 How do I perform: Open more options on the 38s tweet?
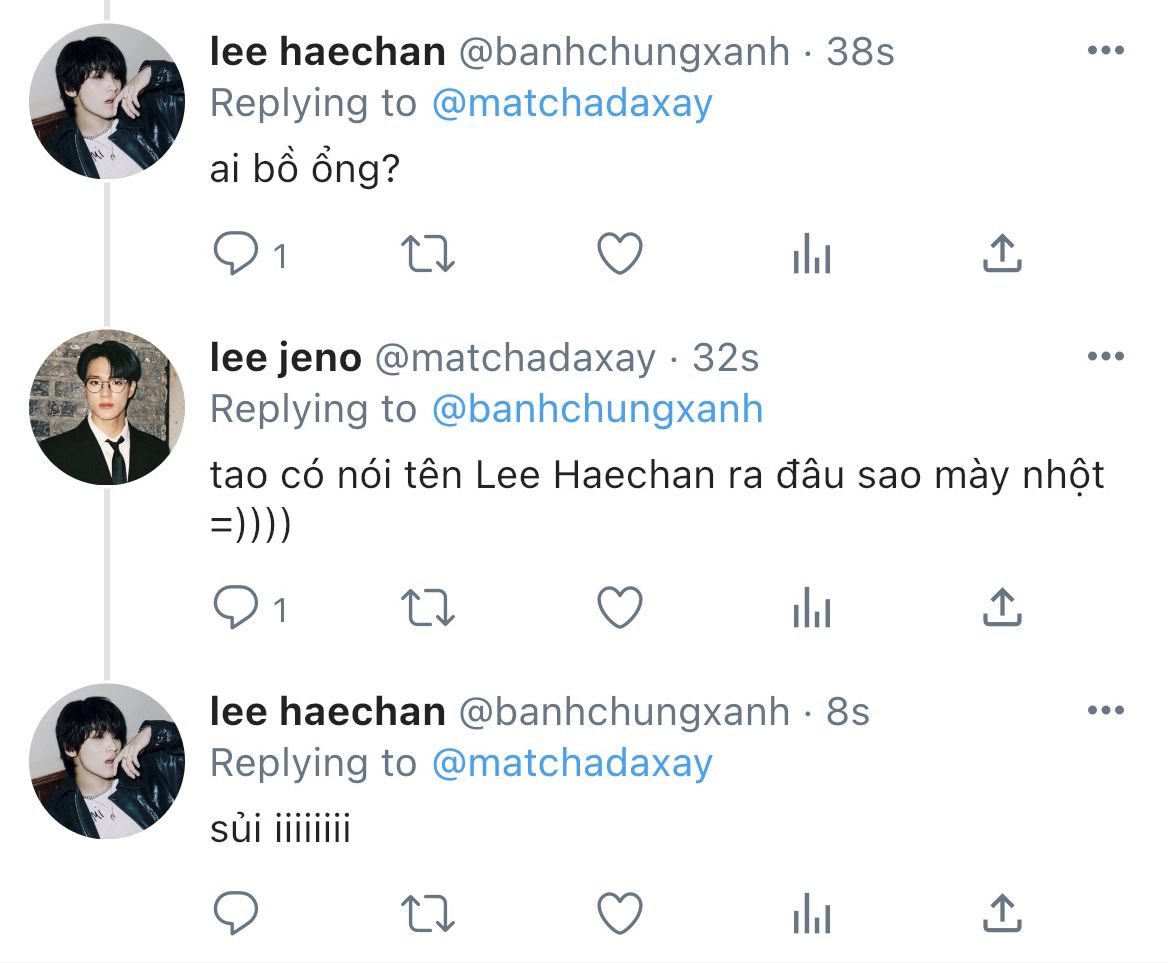pyautogui.click(x=1105, y=52)
